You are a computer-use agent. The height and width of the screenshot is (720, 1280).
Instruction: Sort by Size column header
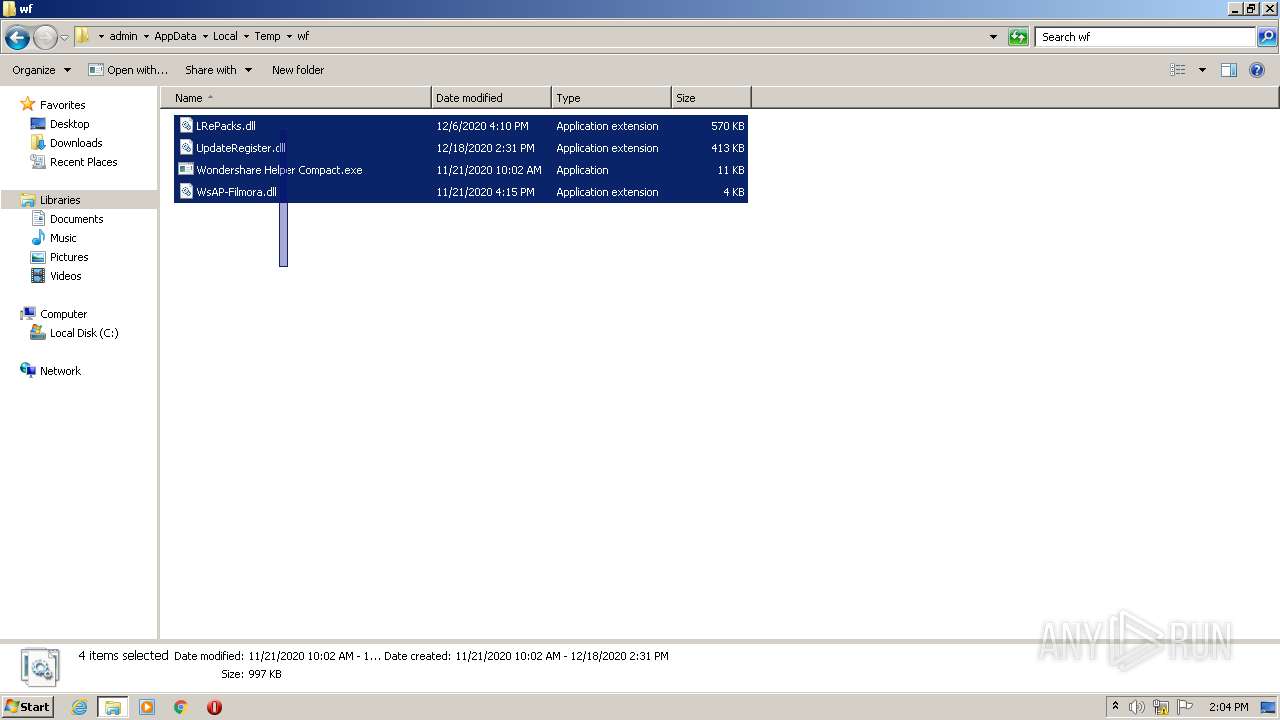[711, 98]
